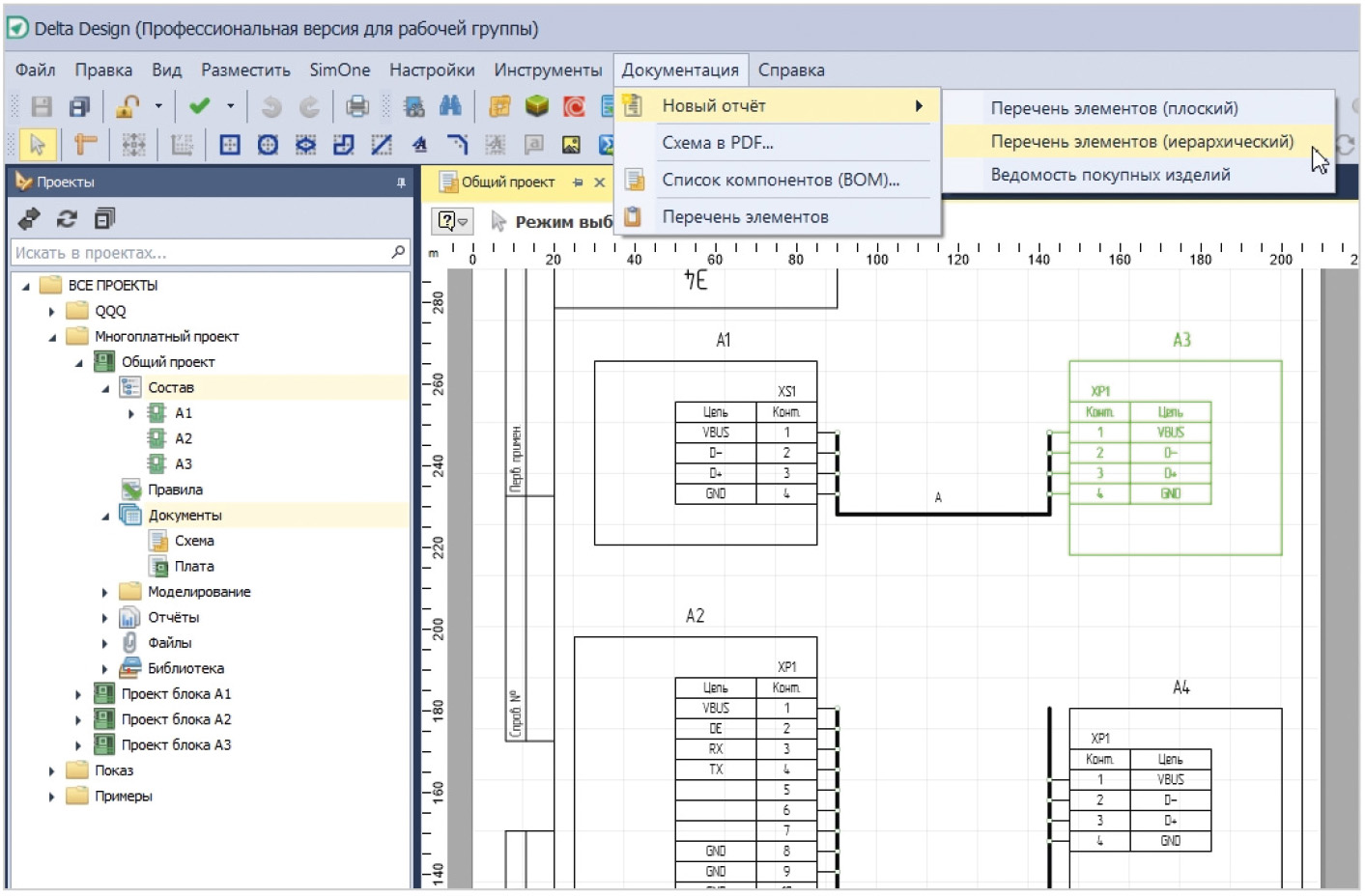Screen dimensions: 1365x896
Task: Select Перечень элементов (иерархический) submenu item
Action: 1141,142
